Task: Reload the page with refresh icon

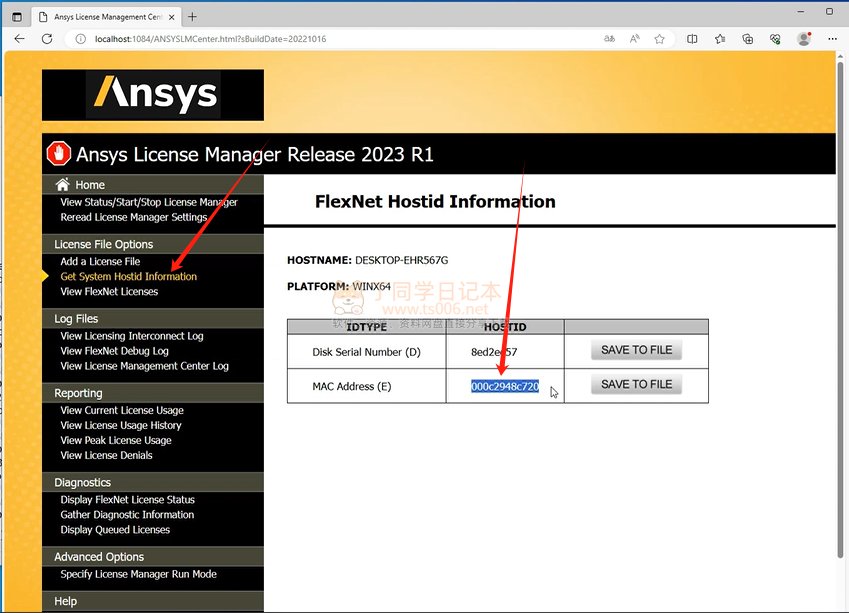Action: coord(46,39)
